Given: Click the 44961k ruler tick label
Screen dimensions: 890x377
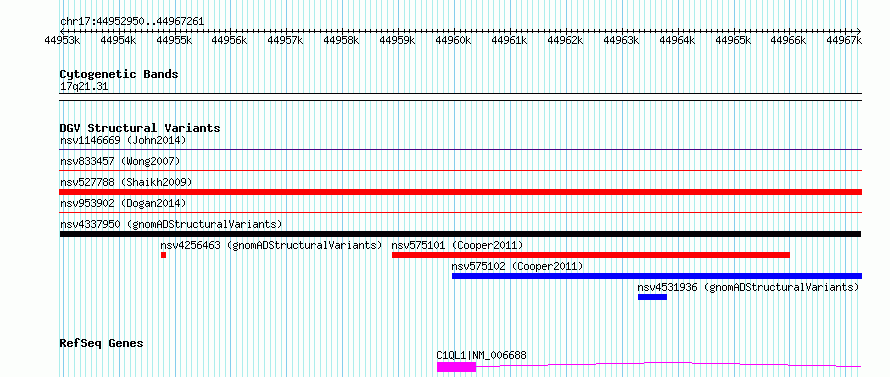Looking at the screenshot, I should tap(509, 40).
